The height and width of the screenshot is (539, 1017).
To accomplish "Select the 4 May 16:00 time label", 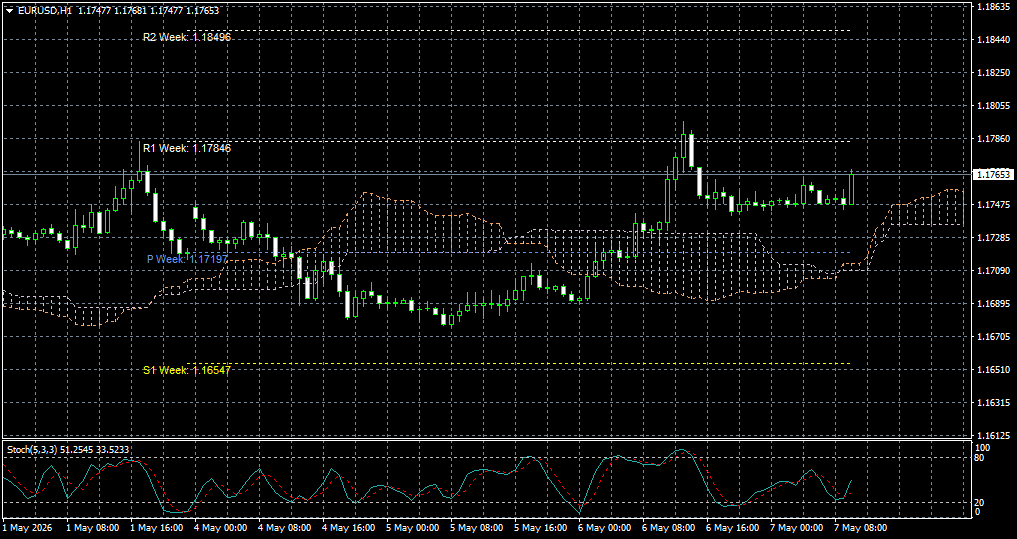I will pyautogui.click(x=349, y=528).
